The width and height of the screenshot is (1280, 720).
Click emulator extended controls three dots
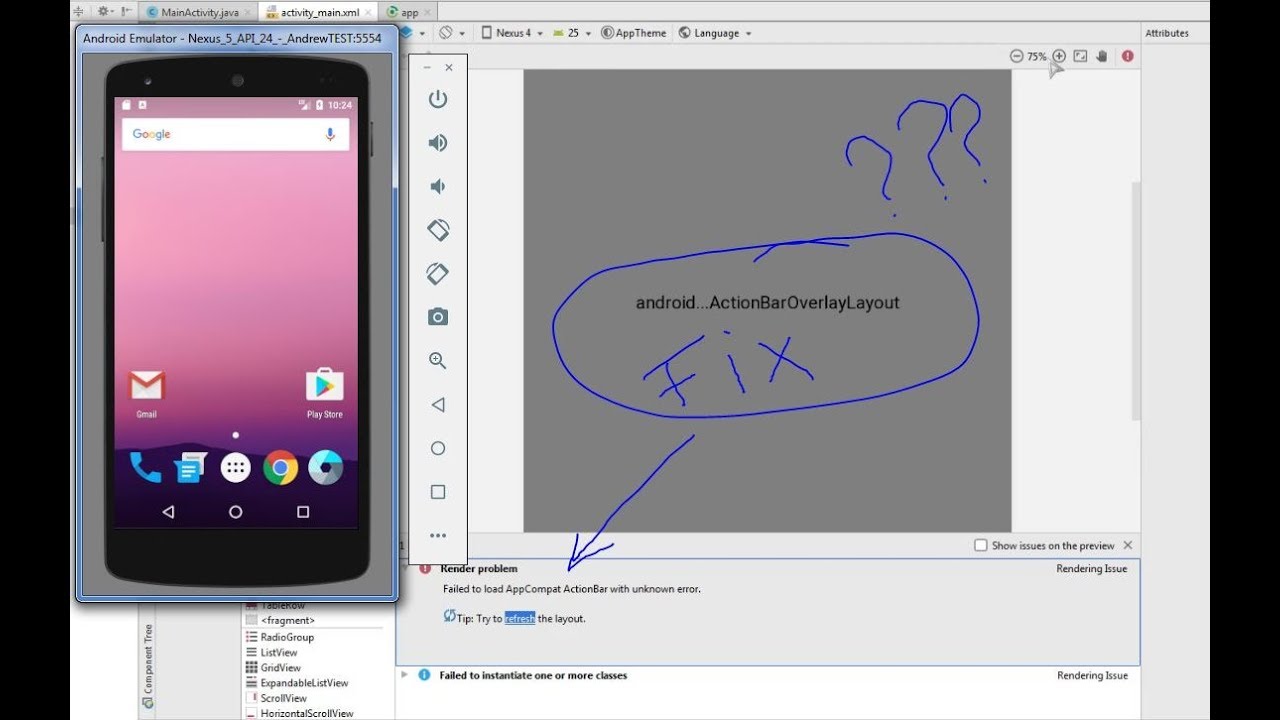[437, 536]
